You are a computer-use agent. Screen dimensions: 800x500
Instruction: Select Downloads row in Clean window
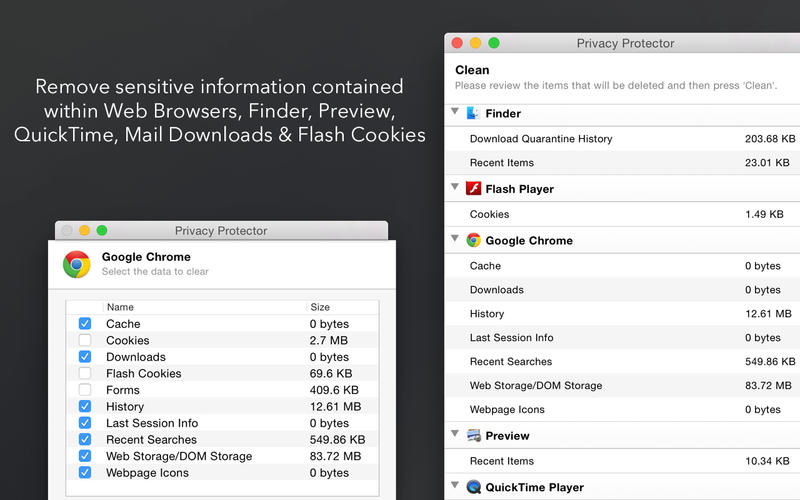coord(623,290)
